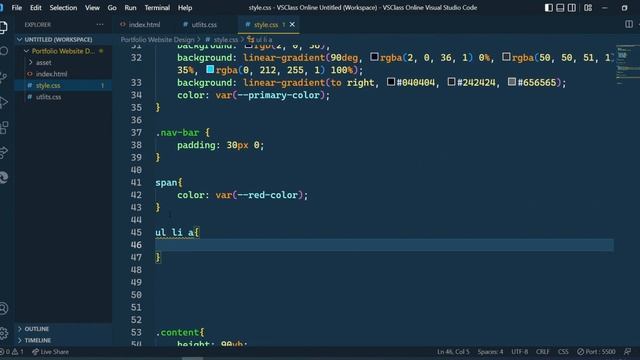The width and height of the screenshot is (640, 360).
Task: Click the .nav-bar selector text
Action: pos(177,133)
